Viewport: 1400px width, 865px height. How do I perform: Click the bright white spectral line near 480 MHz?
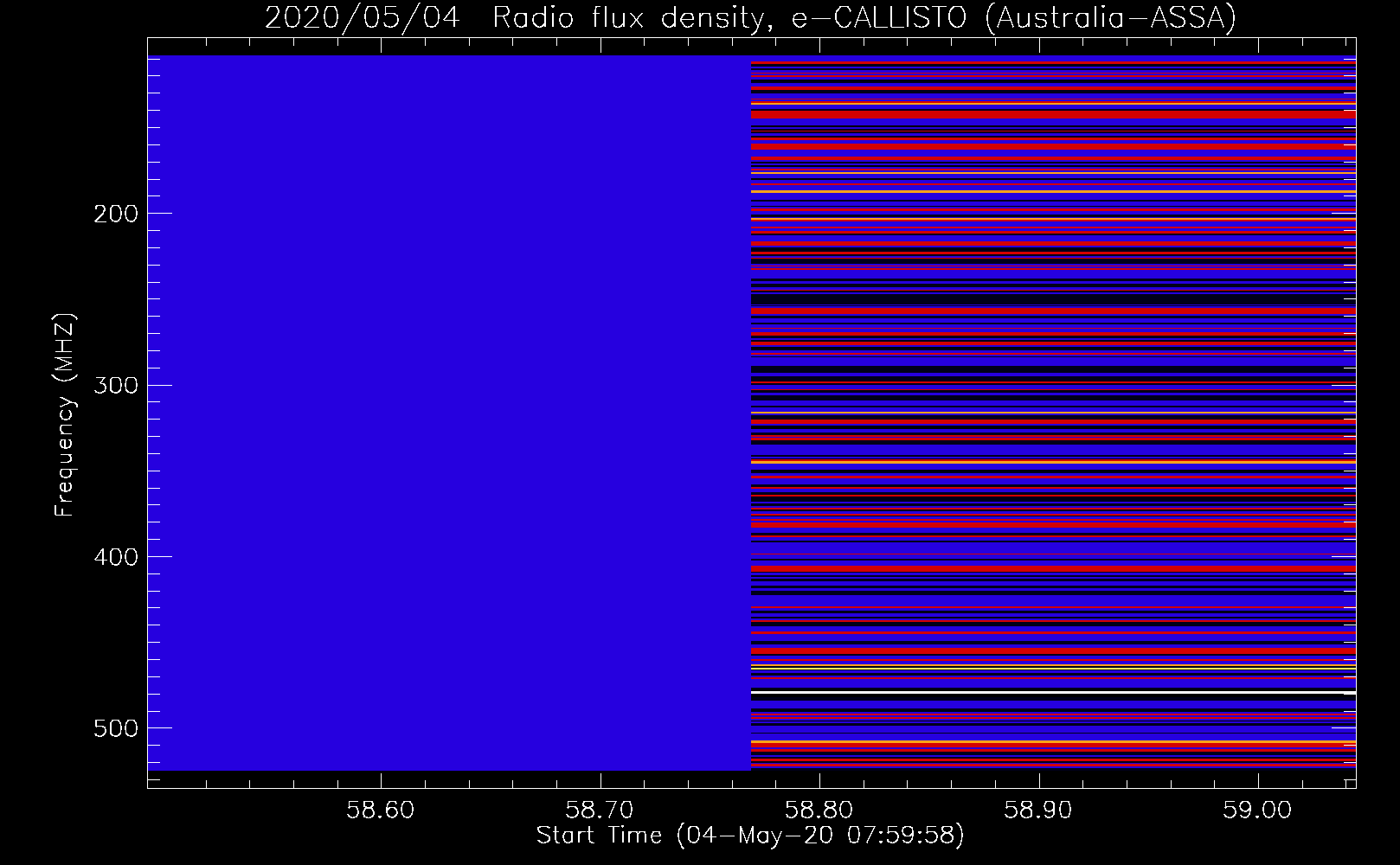[x=1053, y=693]
